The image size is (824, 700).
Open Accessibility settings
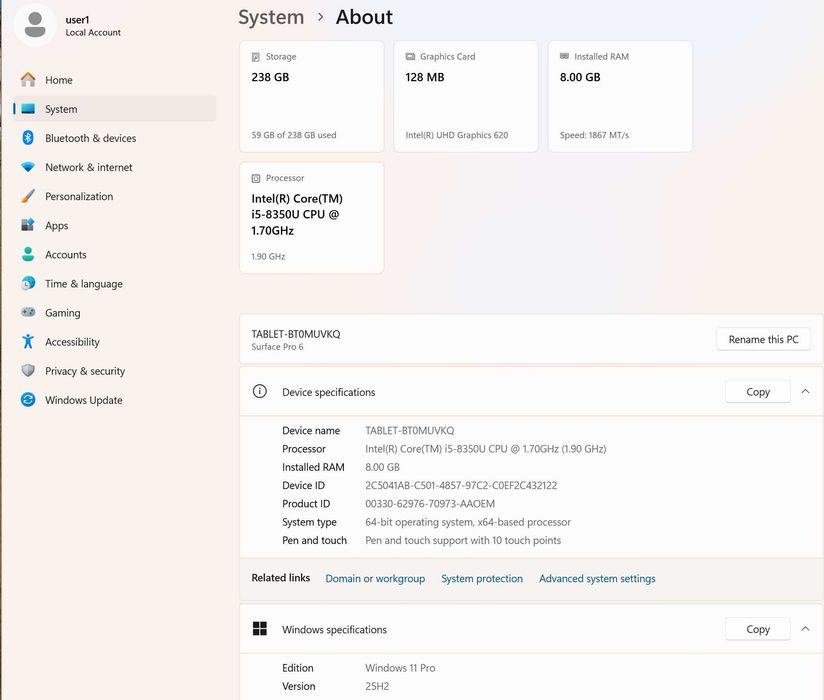115,342
